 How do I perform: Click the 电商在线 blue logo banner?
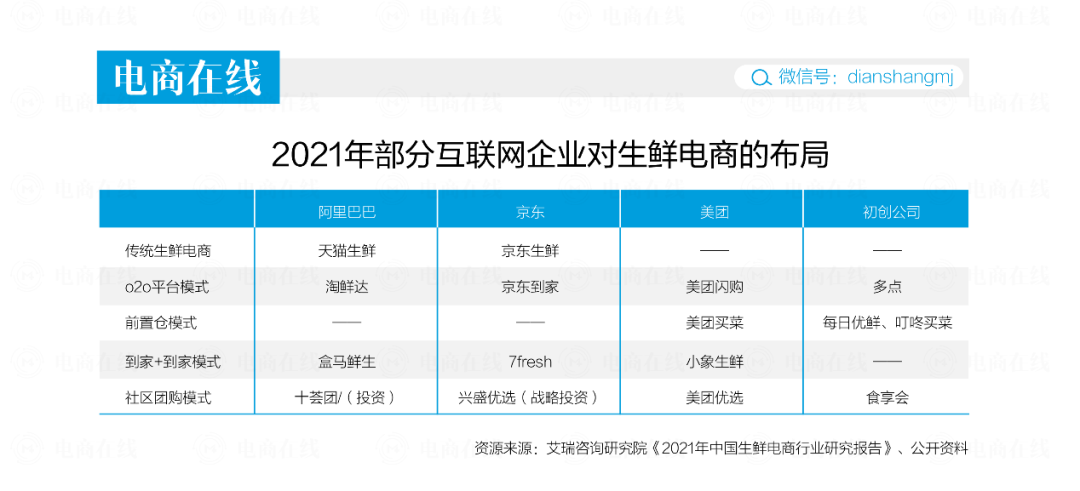tap(188, 77)
